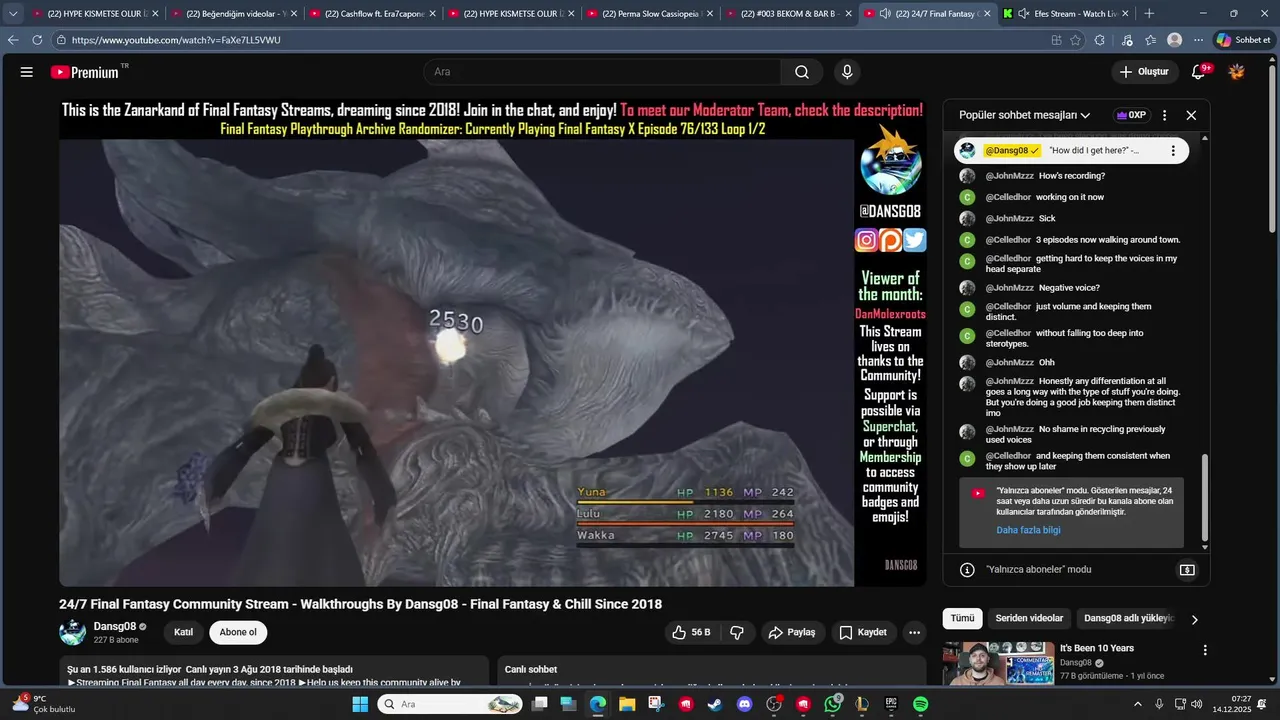Open Dansg08 channel avatar below video

point(73,632)
